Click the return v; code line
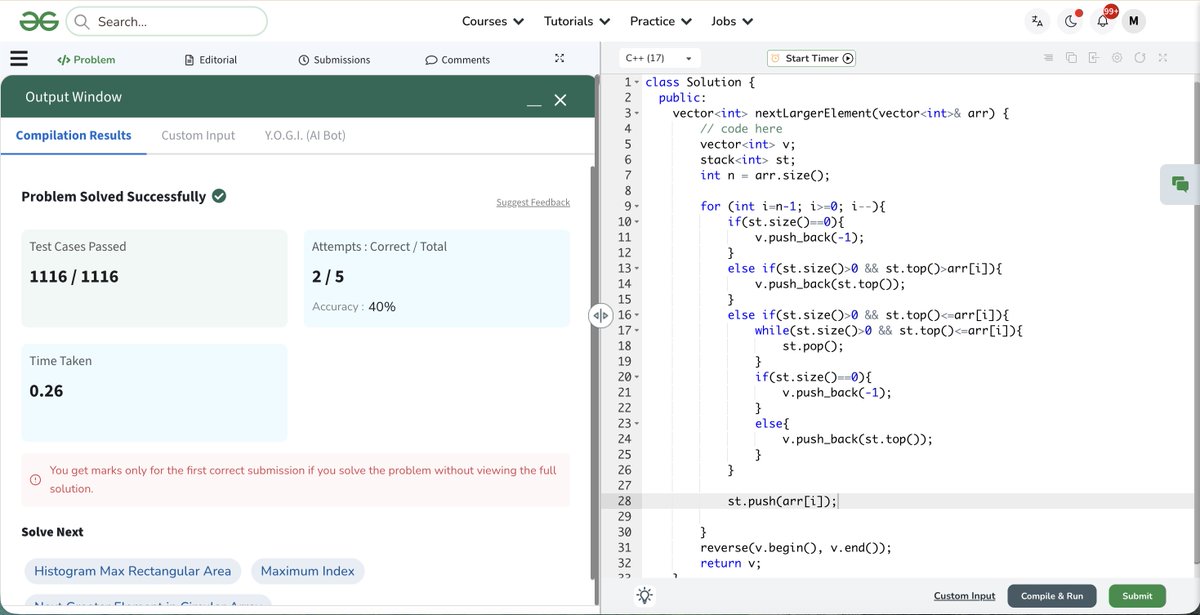 [730, 563]
